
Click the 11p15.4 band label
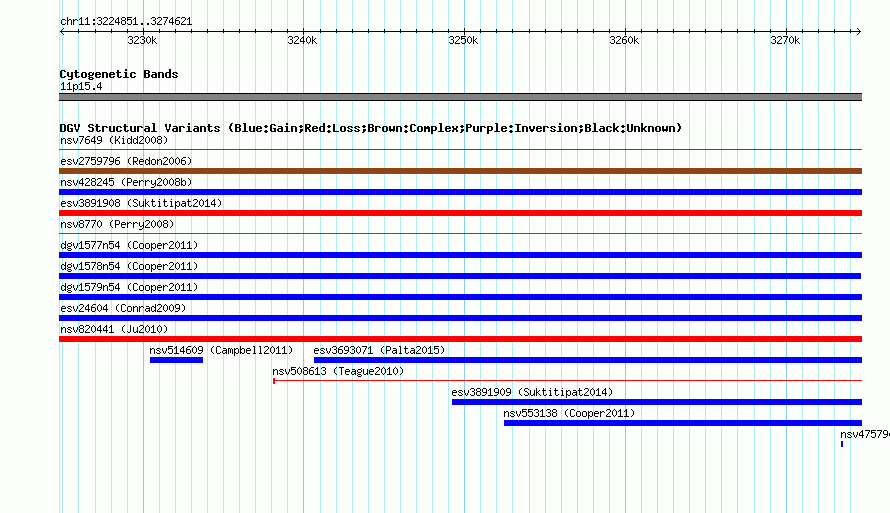(x=81, y=86)
